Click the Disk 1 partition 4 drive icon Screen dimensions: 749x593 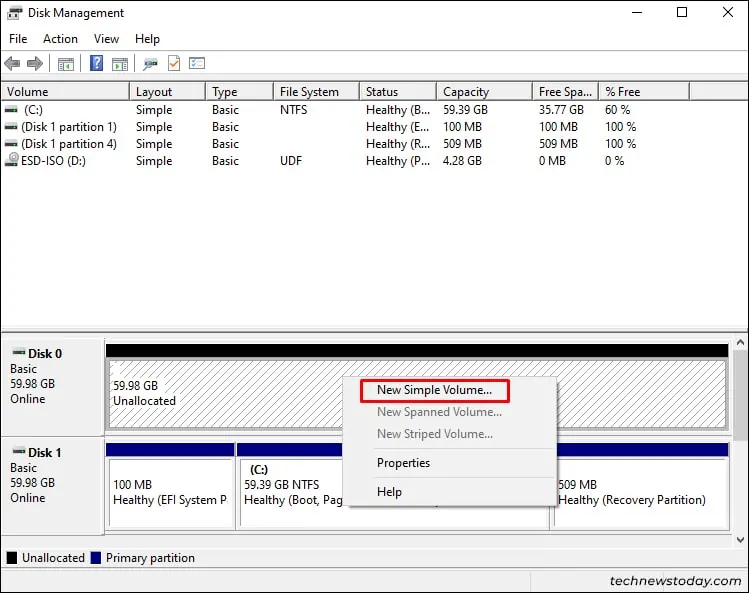coord(11,144)
